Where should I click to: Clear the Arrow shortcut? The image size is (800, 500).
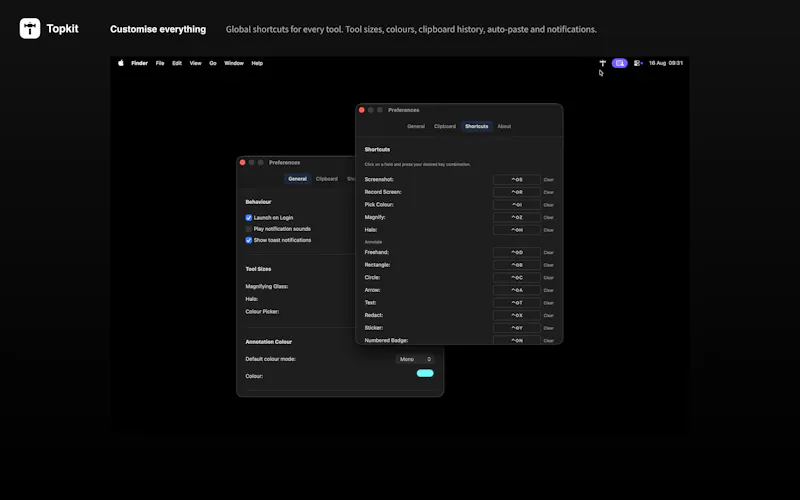548,290
